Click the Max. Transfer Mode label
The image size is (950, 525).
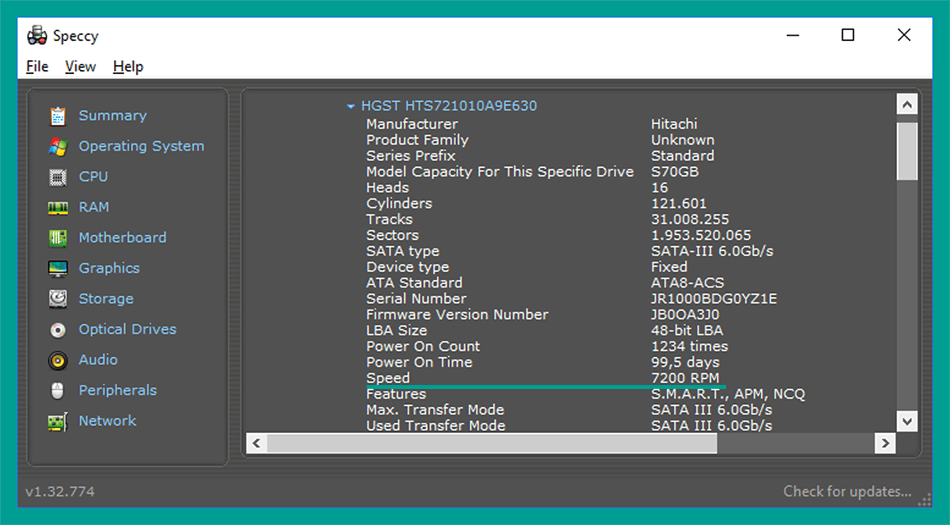click(435, 410)
